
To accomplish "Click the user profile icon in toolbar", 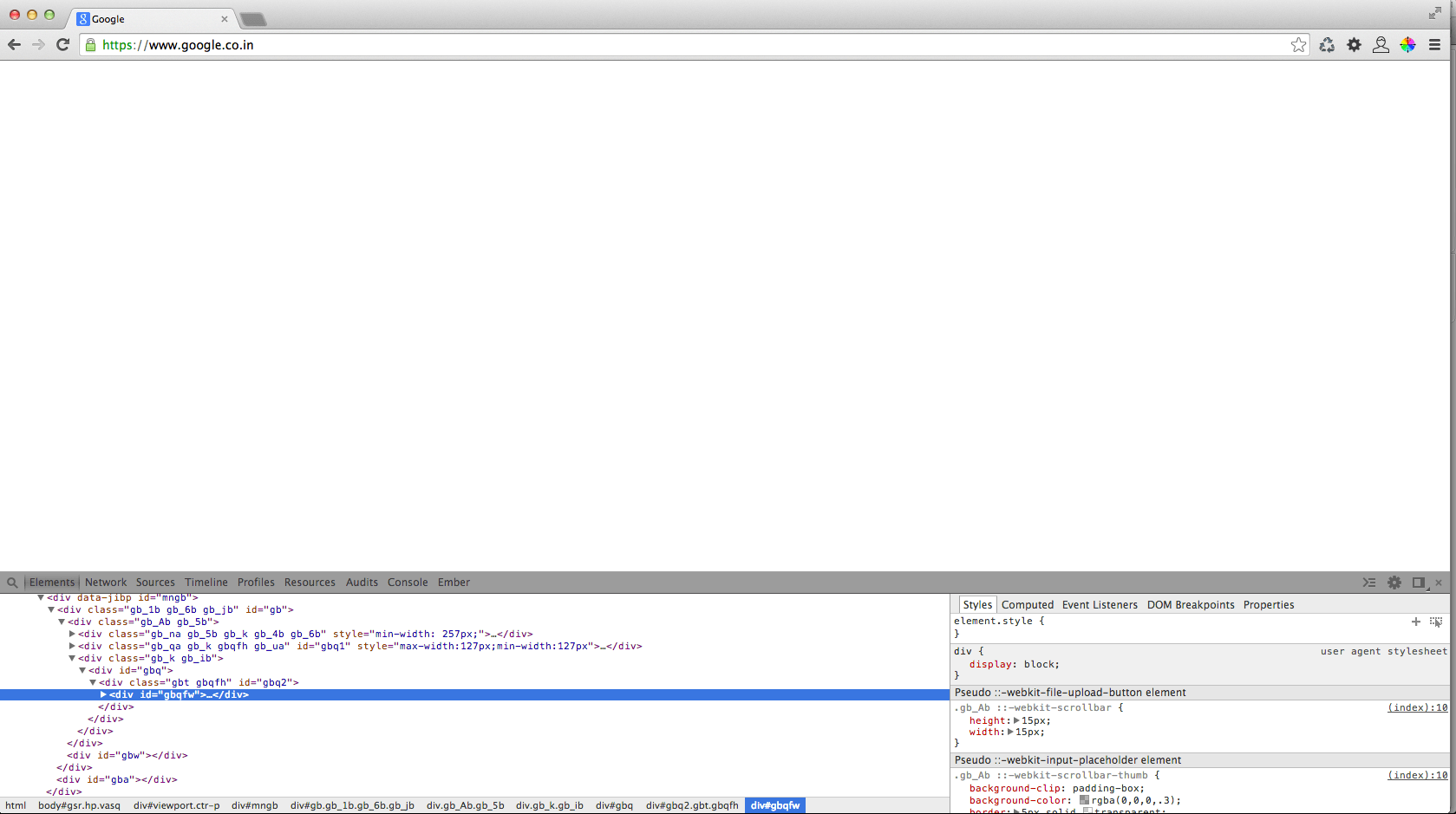I will 1381,44.
